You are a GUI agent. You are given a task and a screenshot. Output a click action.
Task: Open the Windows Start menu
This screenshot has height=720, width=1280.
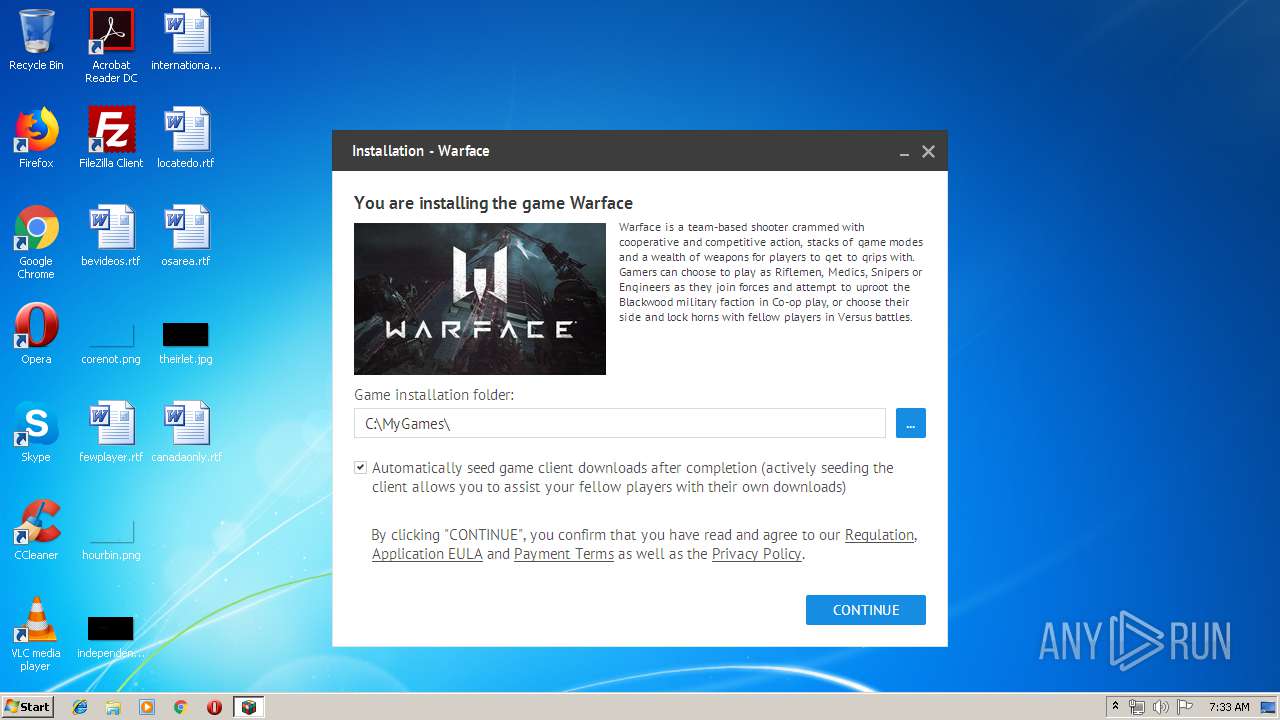[27, 707]
